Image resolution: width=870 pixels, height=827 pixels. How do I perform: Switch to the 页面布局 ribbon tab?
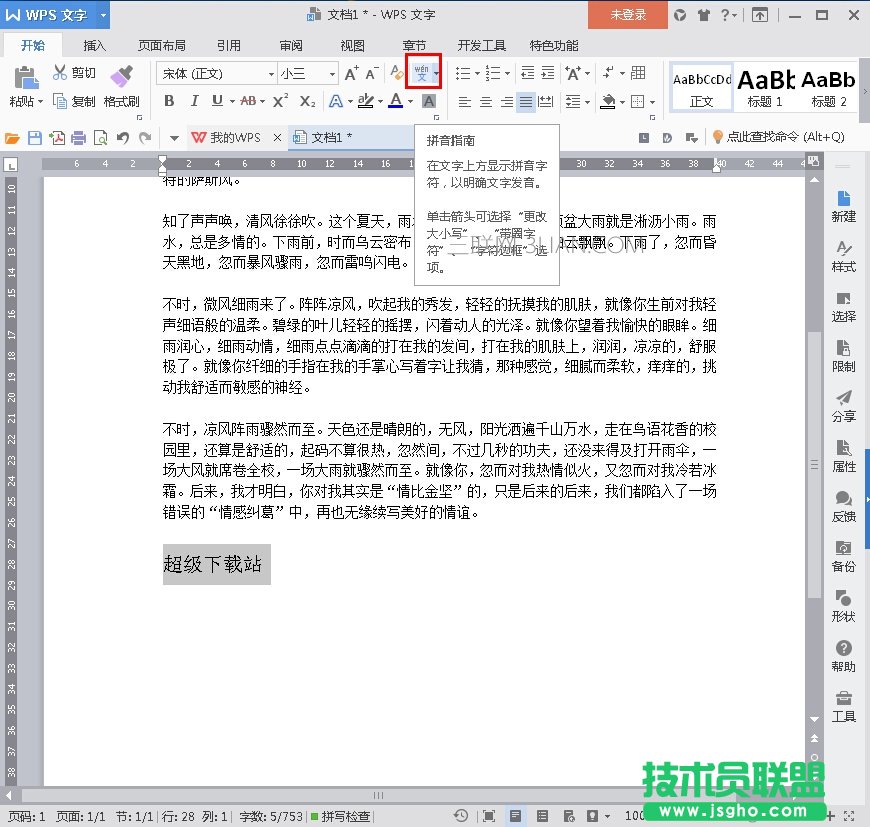(x=161, y=45)
